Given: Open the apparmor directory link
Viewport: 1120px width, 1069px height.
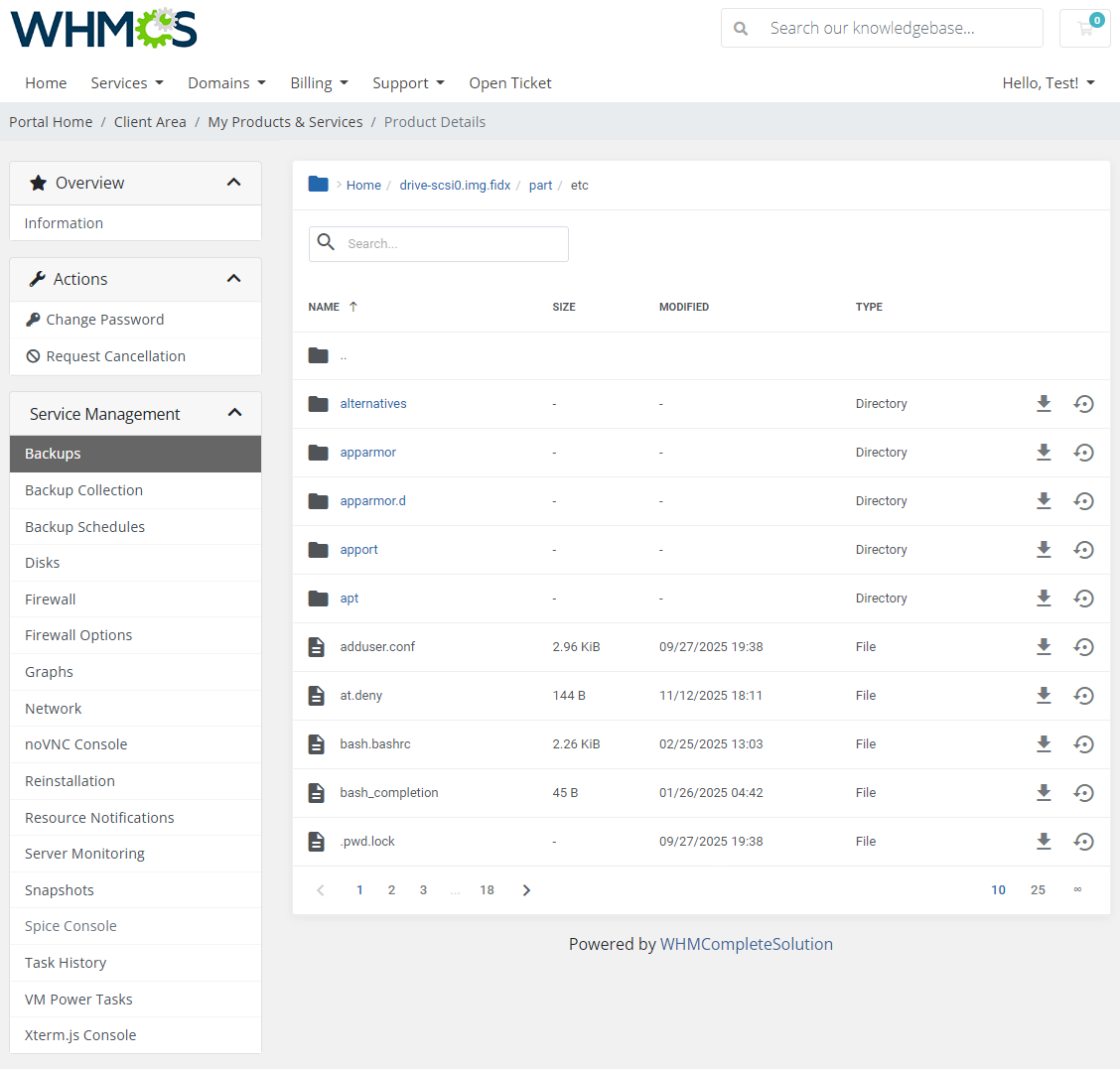Looking at the screenshot, I should pyautogui.click(x=367, y=452).
